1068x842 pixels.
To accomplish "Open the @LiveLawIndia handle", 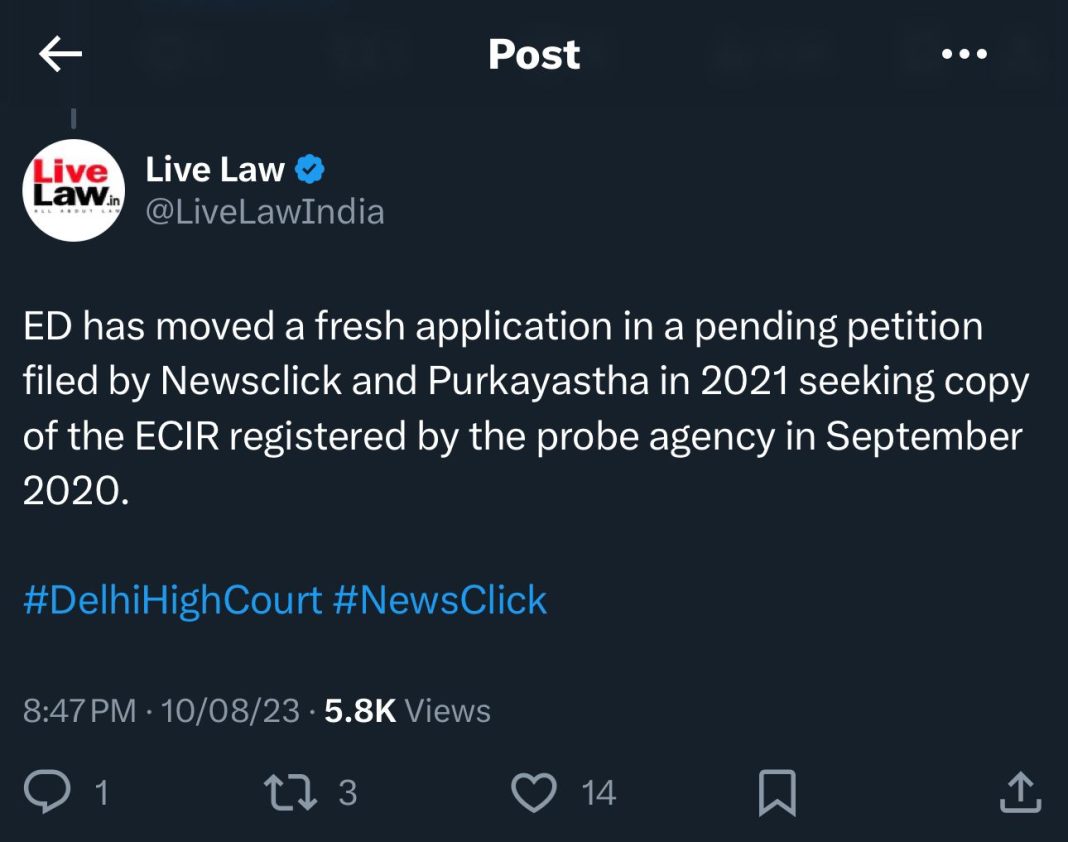I will point(265,212).
